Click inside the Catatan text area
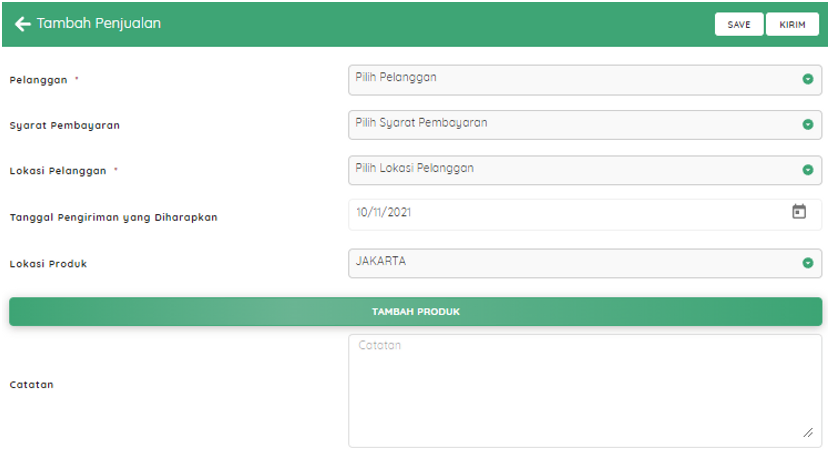Image resolution: width=828 pixels, height=461 pixels. coord(585,391)
